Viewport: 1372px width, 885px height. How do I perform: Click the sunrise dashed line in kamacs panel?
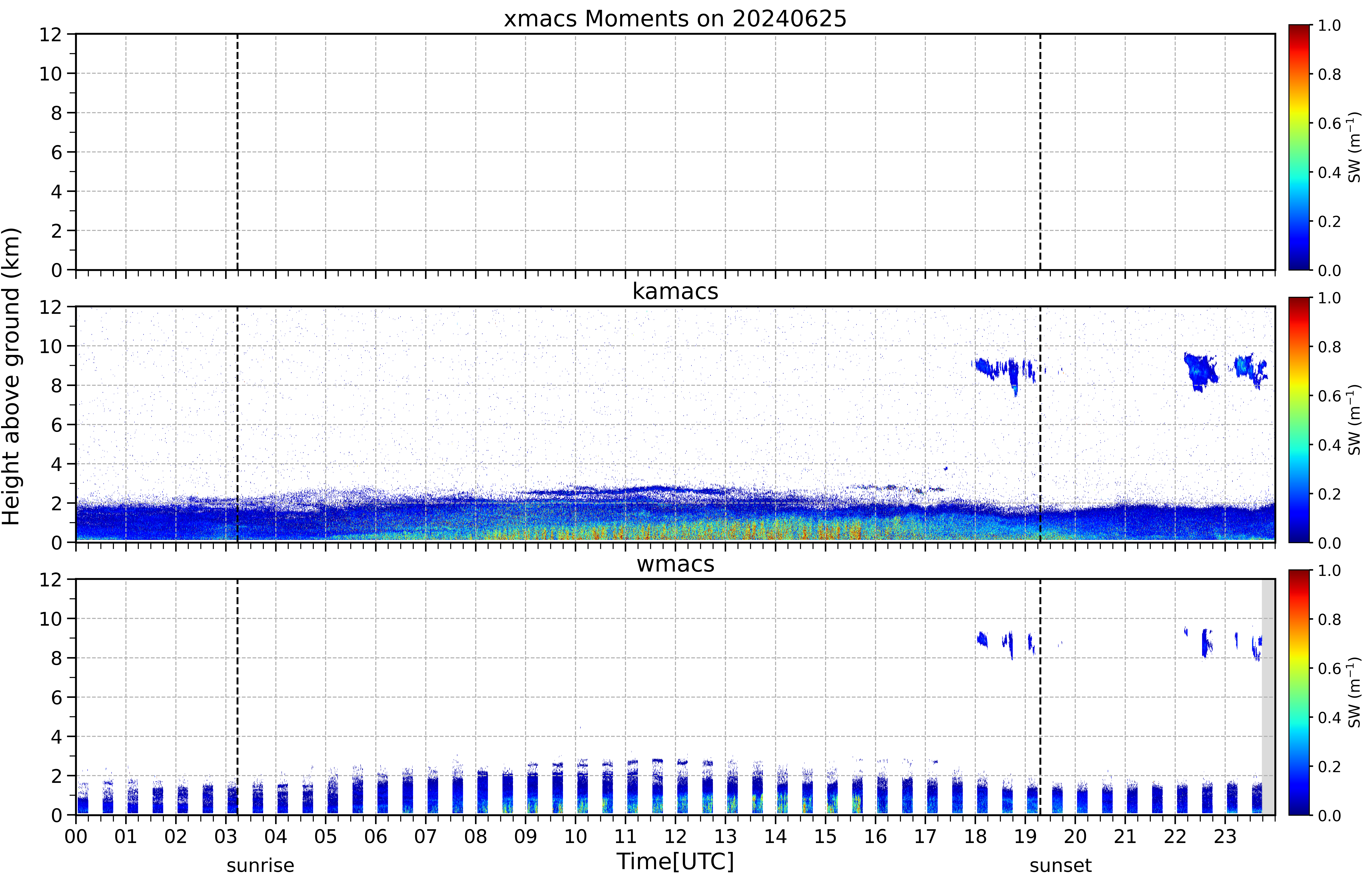[x=237, y=424]
